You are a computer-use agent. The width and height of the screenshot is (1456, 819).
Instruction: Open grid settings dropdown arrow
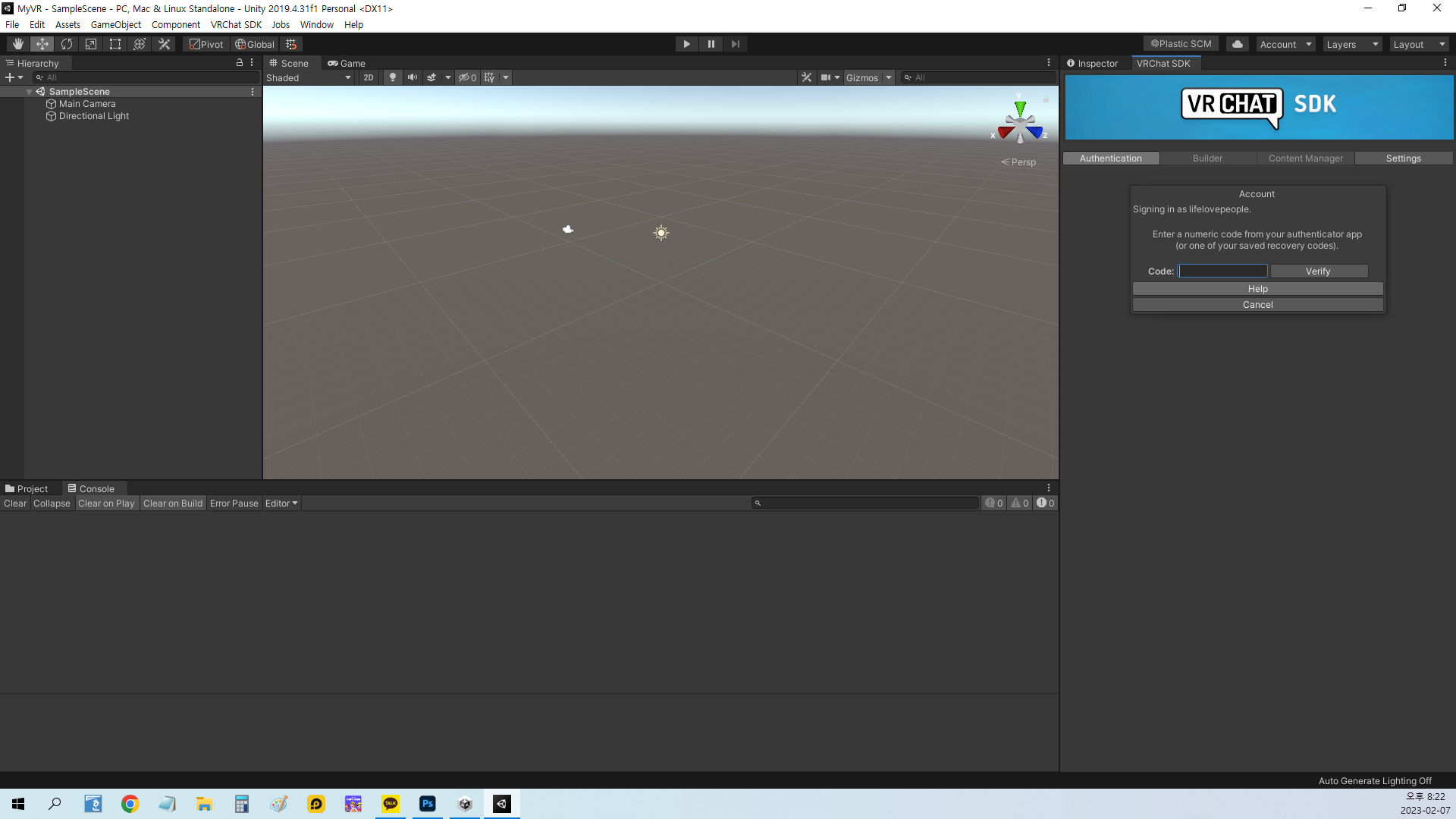point(506,77)
